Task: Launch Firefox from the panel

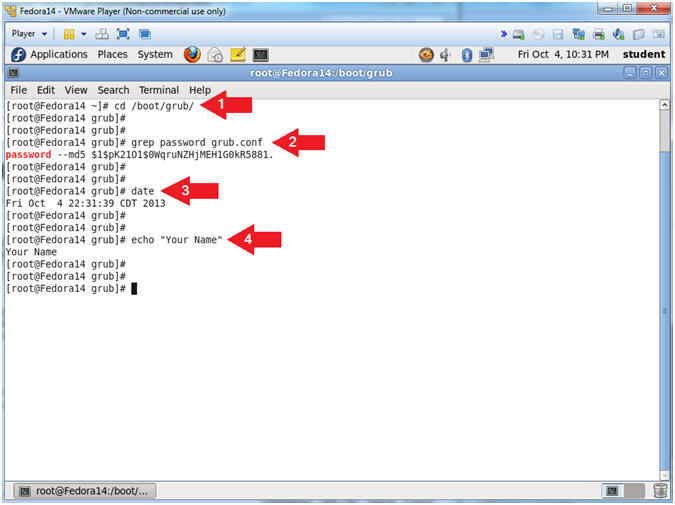Action: [192, 55]
